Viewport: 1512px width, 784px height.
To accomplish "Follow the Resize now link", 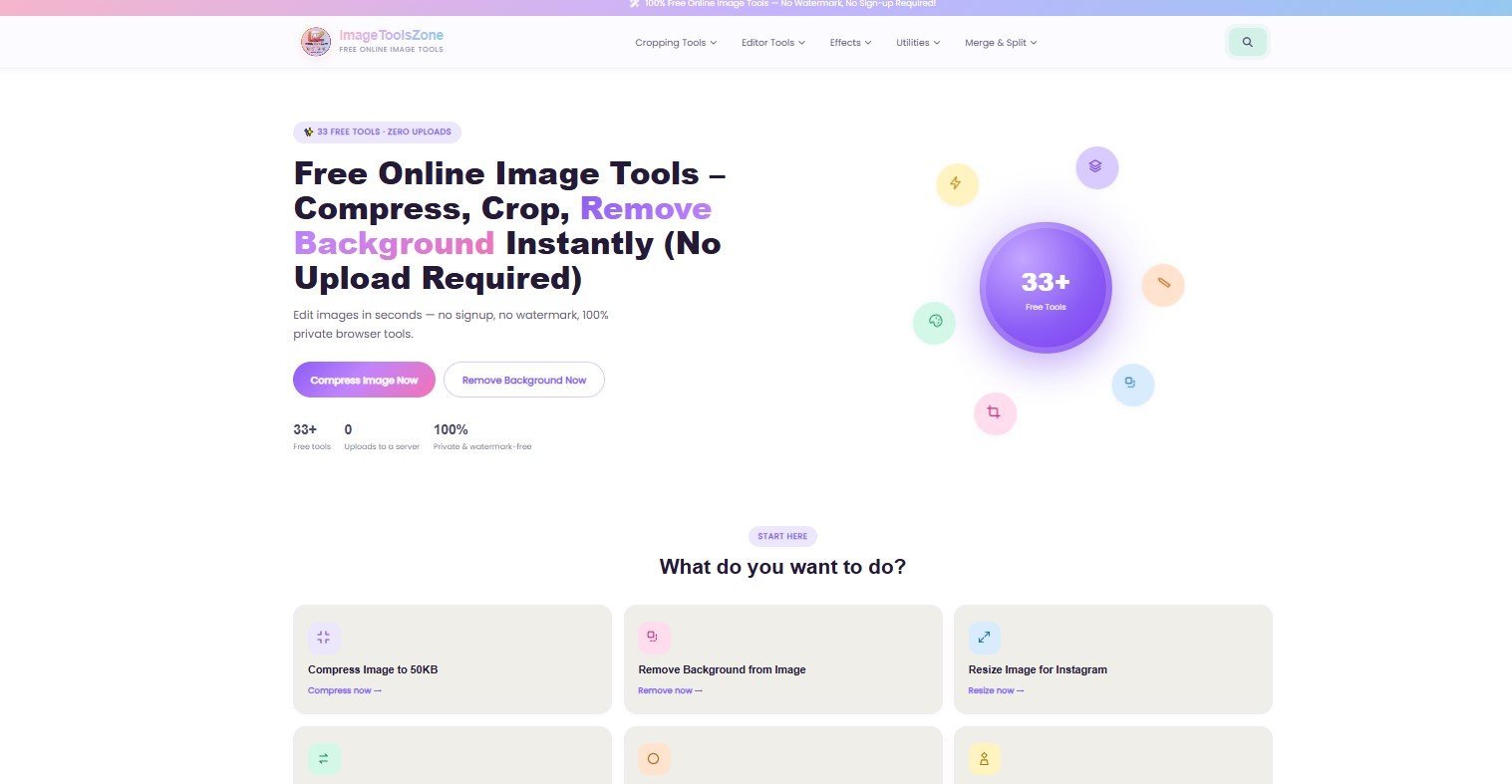I will point(996,690).
